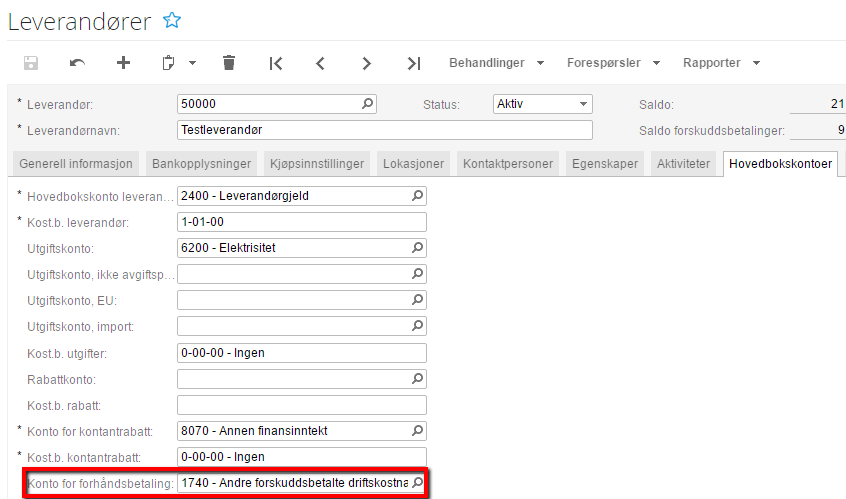Image resolution: width=846 pixels, height=499 pixels.
Task: Click the clipboard copy-paste icon
Action: (168, 63)
